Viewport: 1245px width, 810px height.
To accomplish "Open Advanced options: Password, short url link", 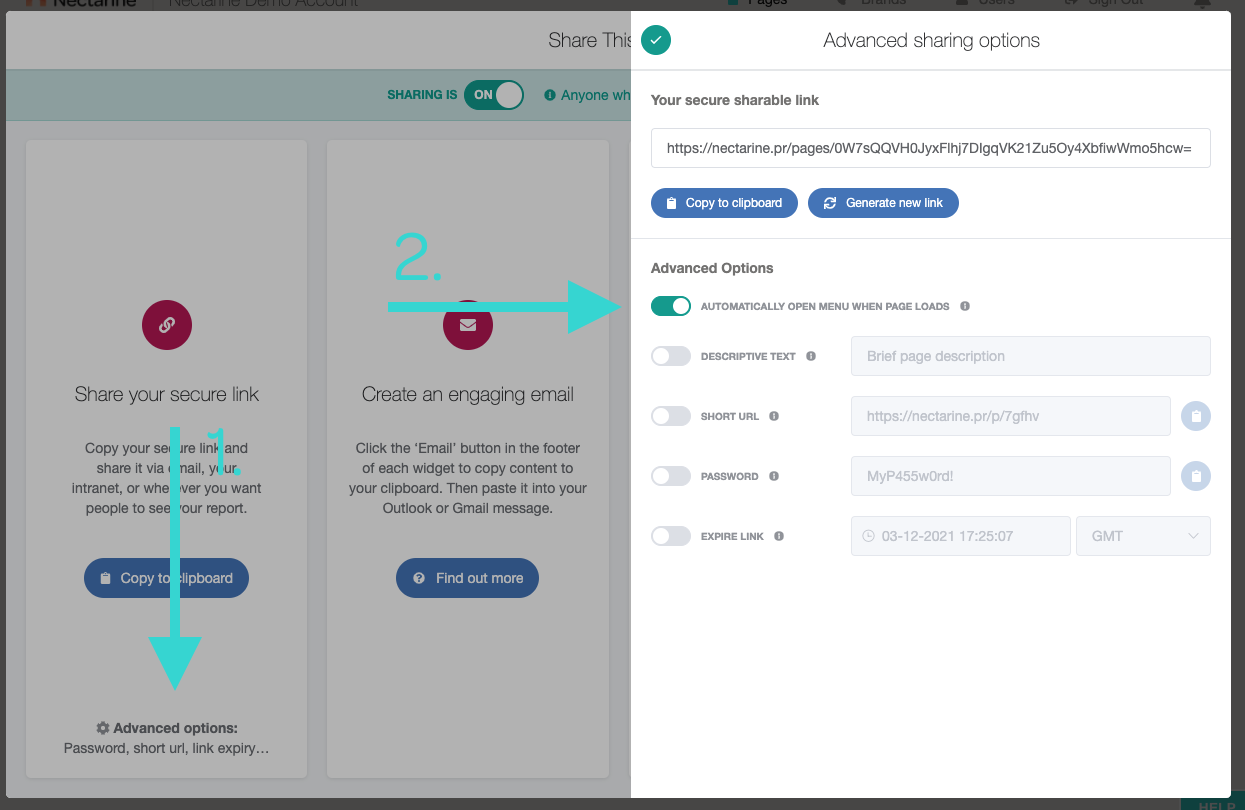I will [x=167, y=738].
